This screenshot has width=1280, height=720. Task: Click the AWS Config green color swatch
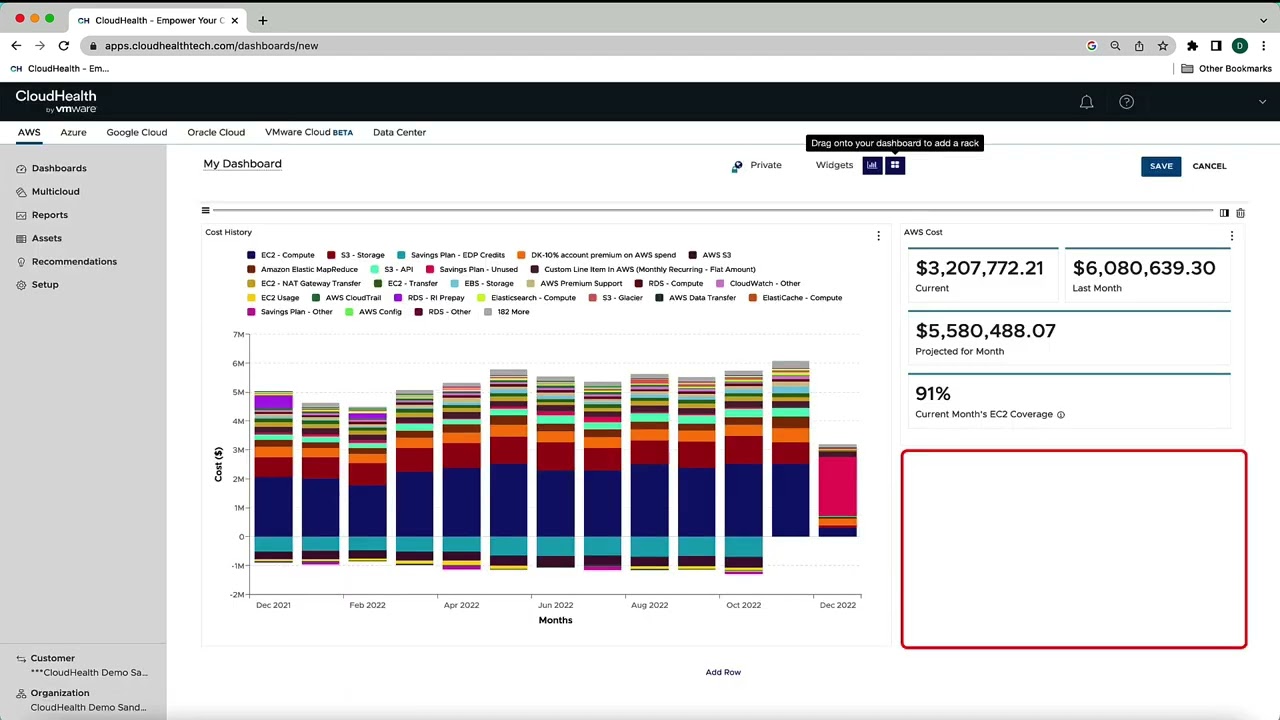coord(349,312)
